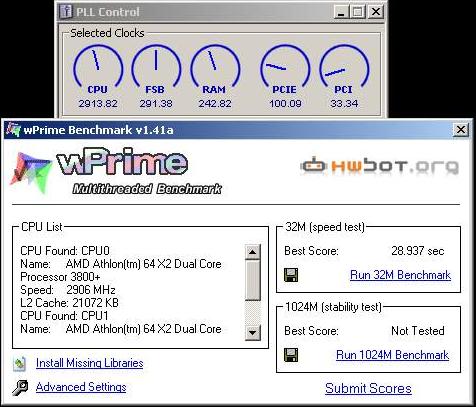Image resolution: width=476 pixels, height=407 pixels.
Task: Close the wPrime Benchmark window
Action: point(461,129)
